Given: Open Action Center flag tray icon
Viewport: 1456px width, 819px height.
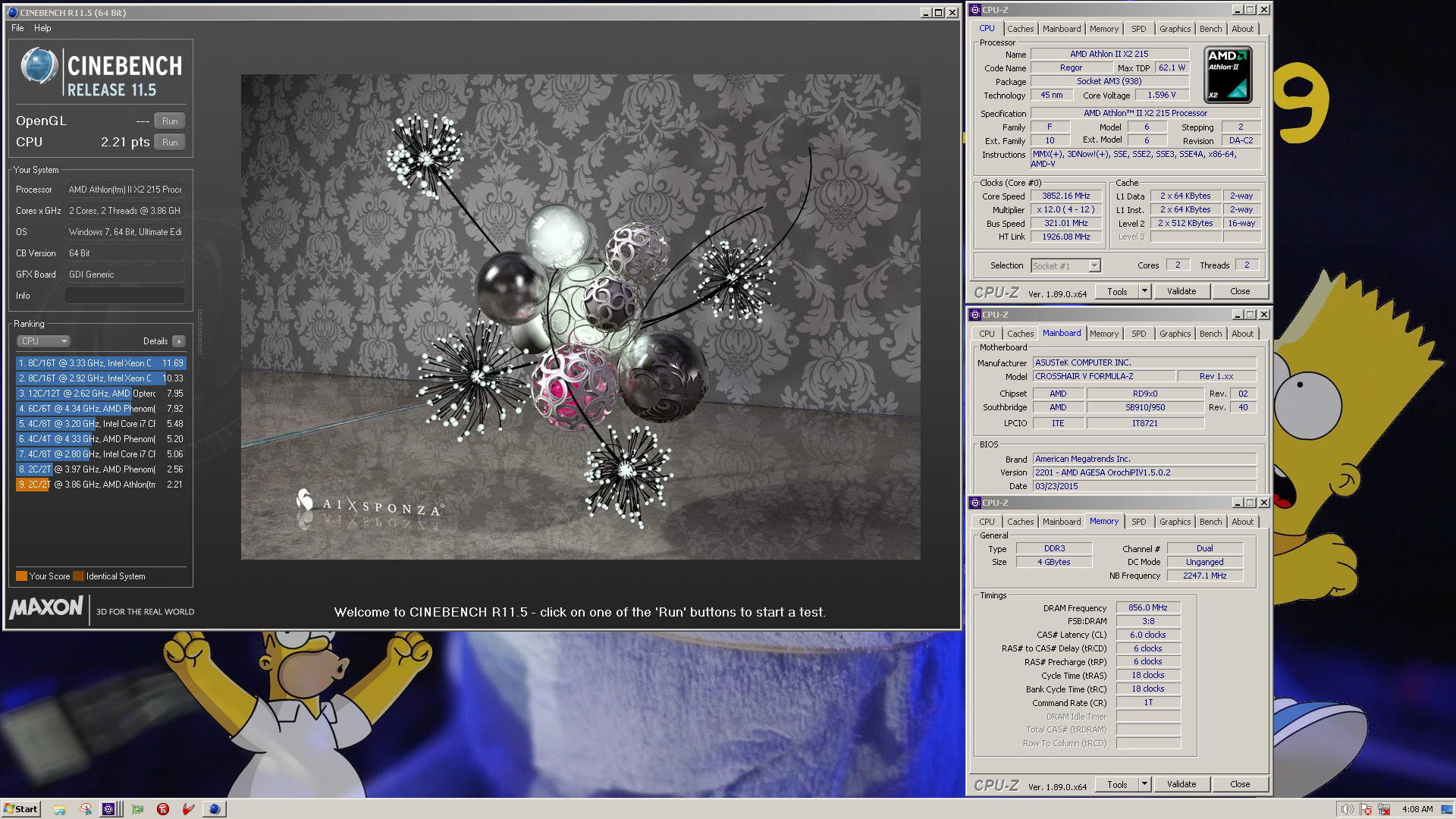Looking at the screenshot, I should tap(1366, 809).
